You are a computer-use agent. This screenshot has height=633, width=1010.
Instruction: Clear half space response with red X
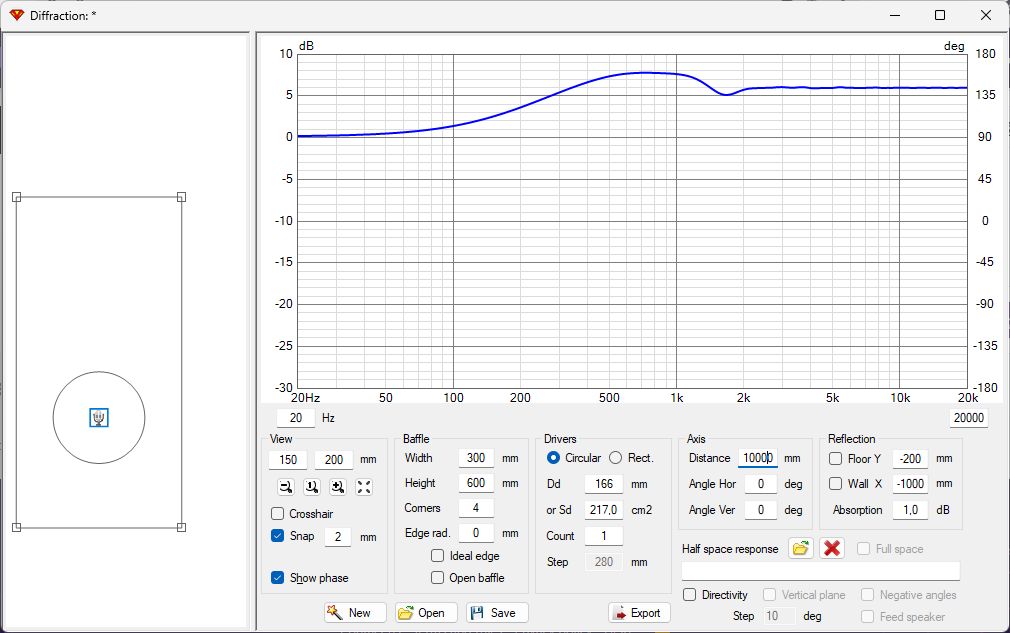tap(832, 549)
